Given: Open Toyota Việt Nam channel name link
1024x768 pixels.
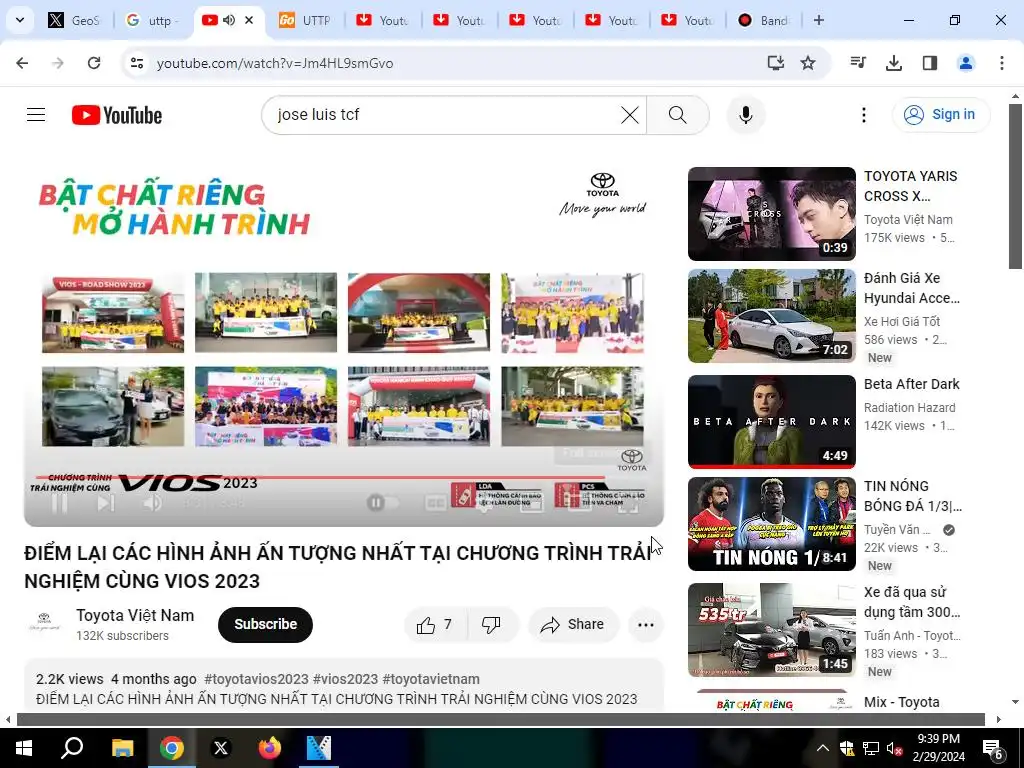Looking at the screenshot, I should (x=135, y=615).
